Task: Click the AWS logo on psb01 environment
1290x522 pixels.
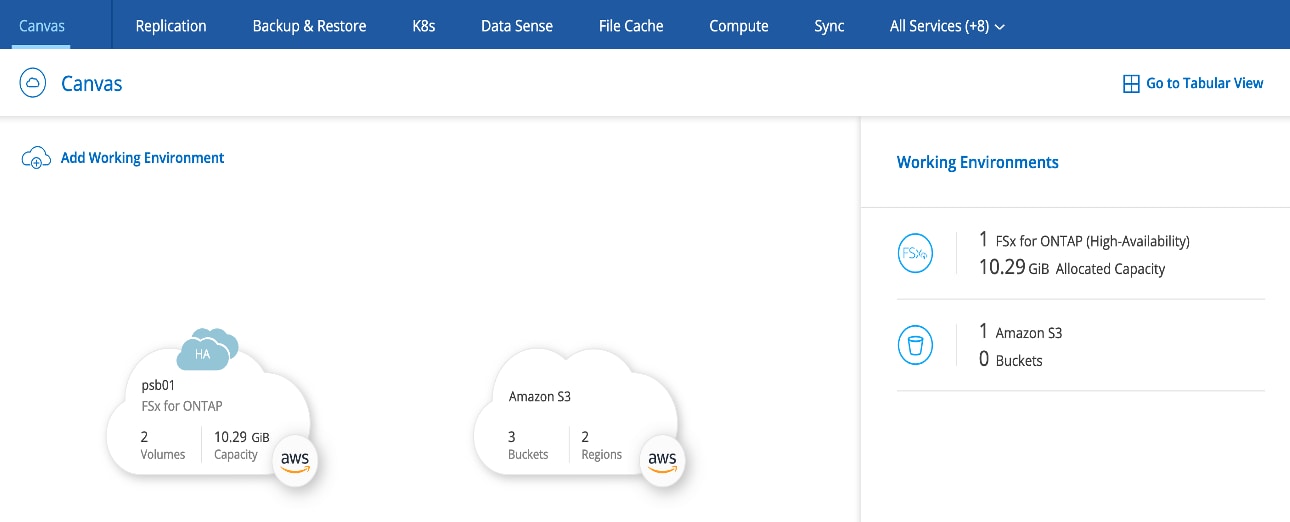Action: (294, 460)
